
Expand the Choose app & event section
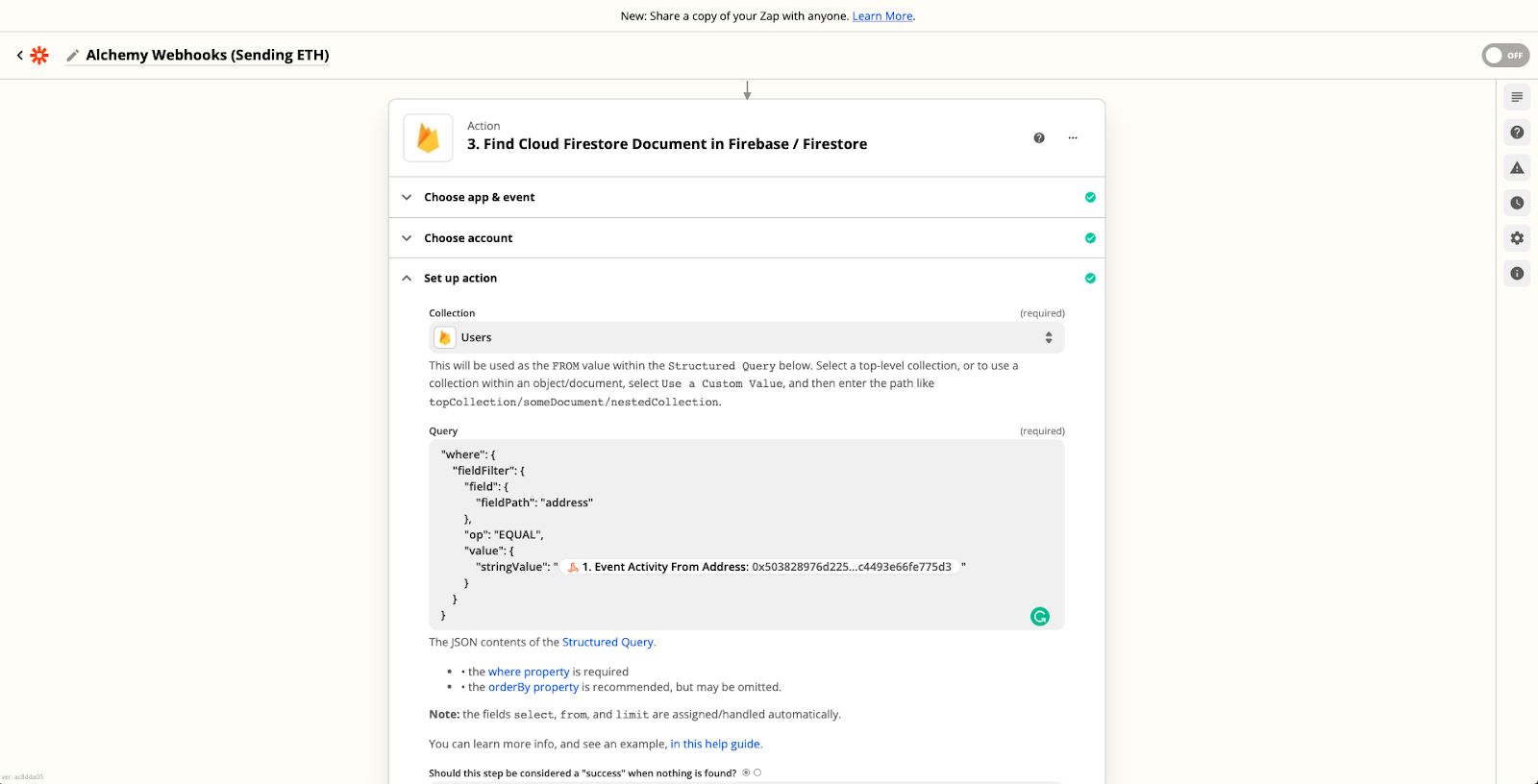tap(479, 197)
